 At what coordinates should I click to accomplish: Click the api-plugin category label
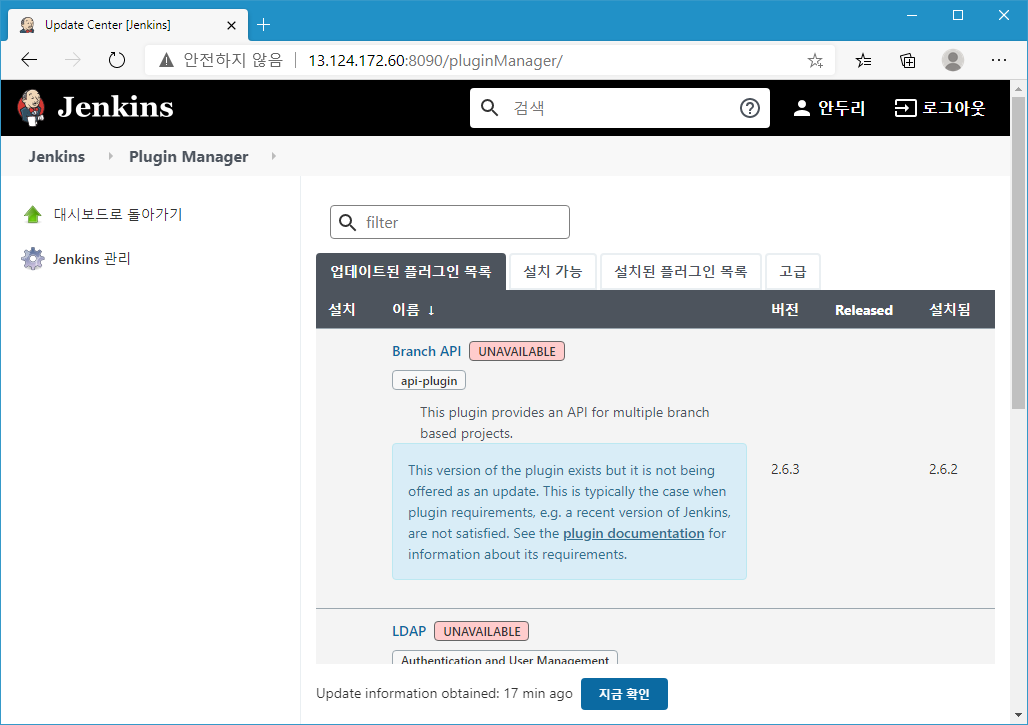[429, 381]
